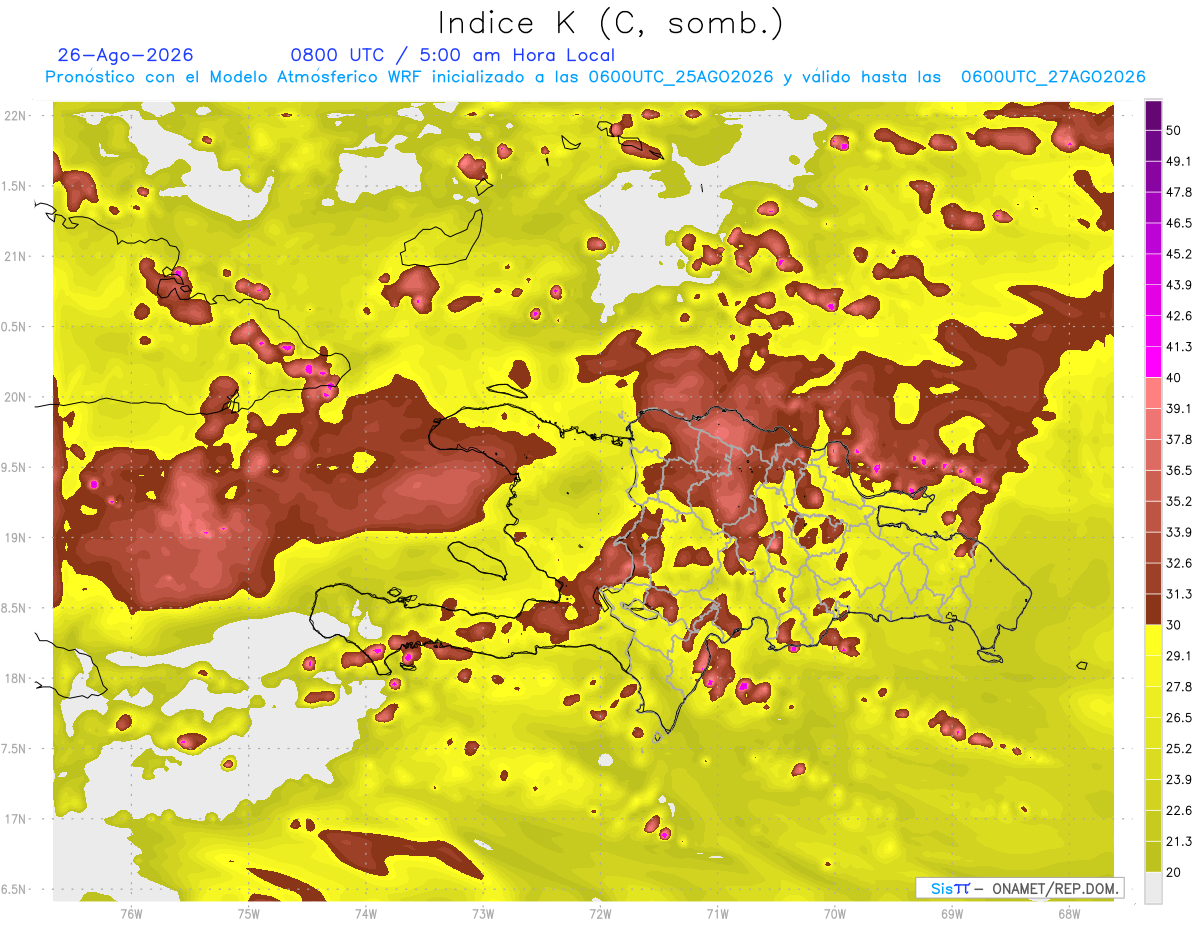
Task: Click the time label "0800 UTC / 5:00 am Hora Local"
Action: click(x=453, y=55)
